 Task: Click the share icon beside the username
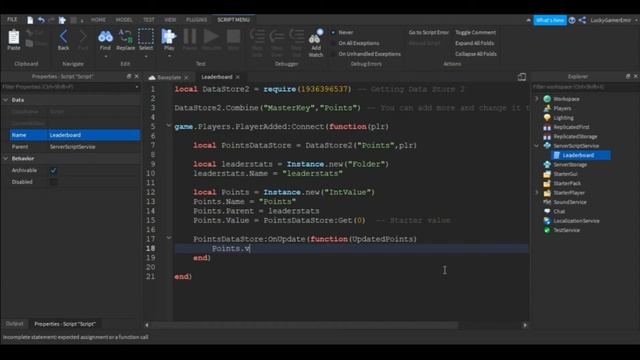pyautogui.click(x=582, y=20)
